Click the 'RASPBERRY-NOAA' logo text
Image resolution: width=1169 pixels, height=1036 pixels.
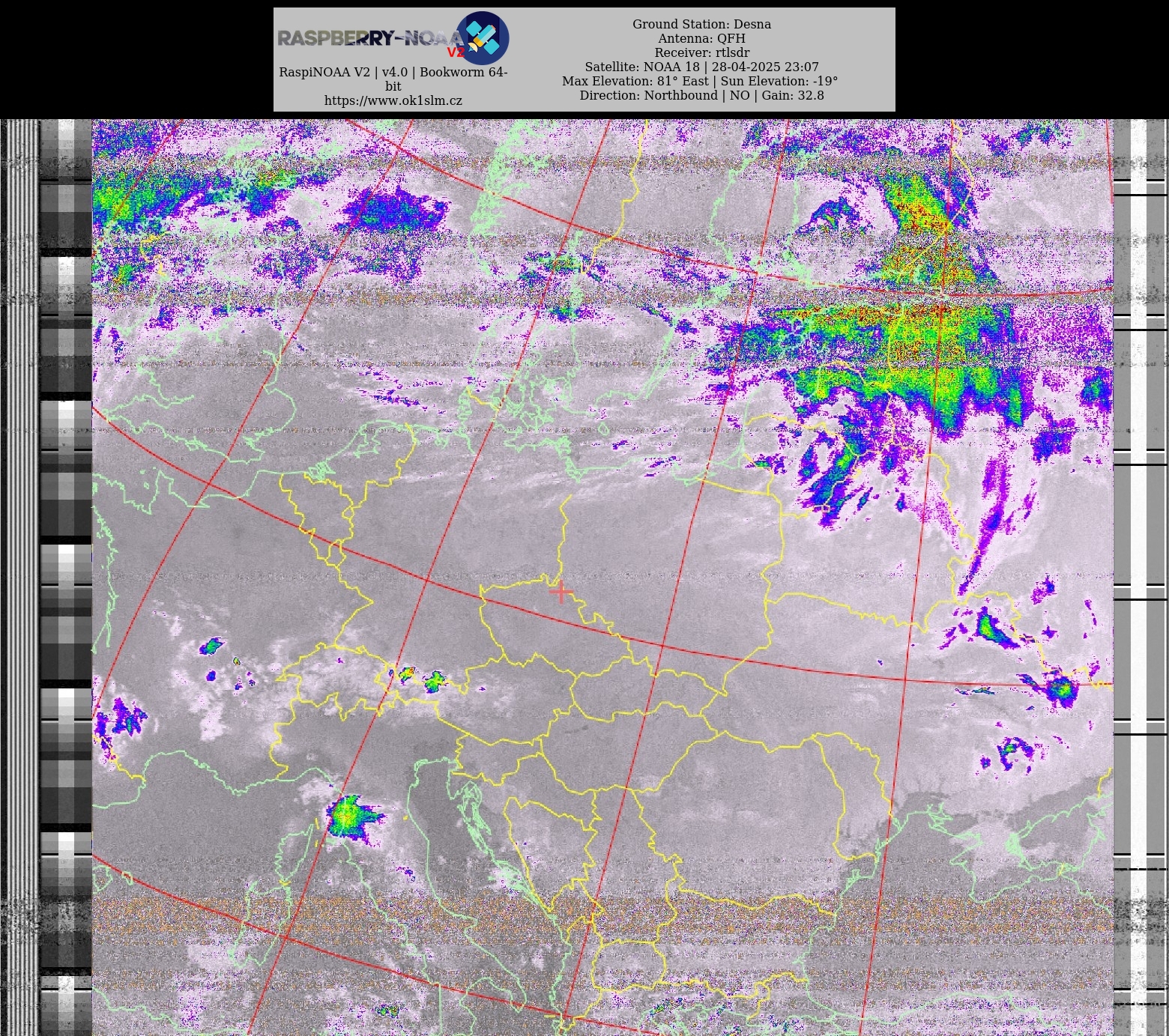coord(370,38)
